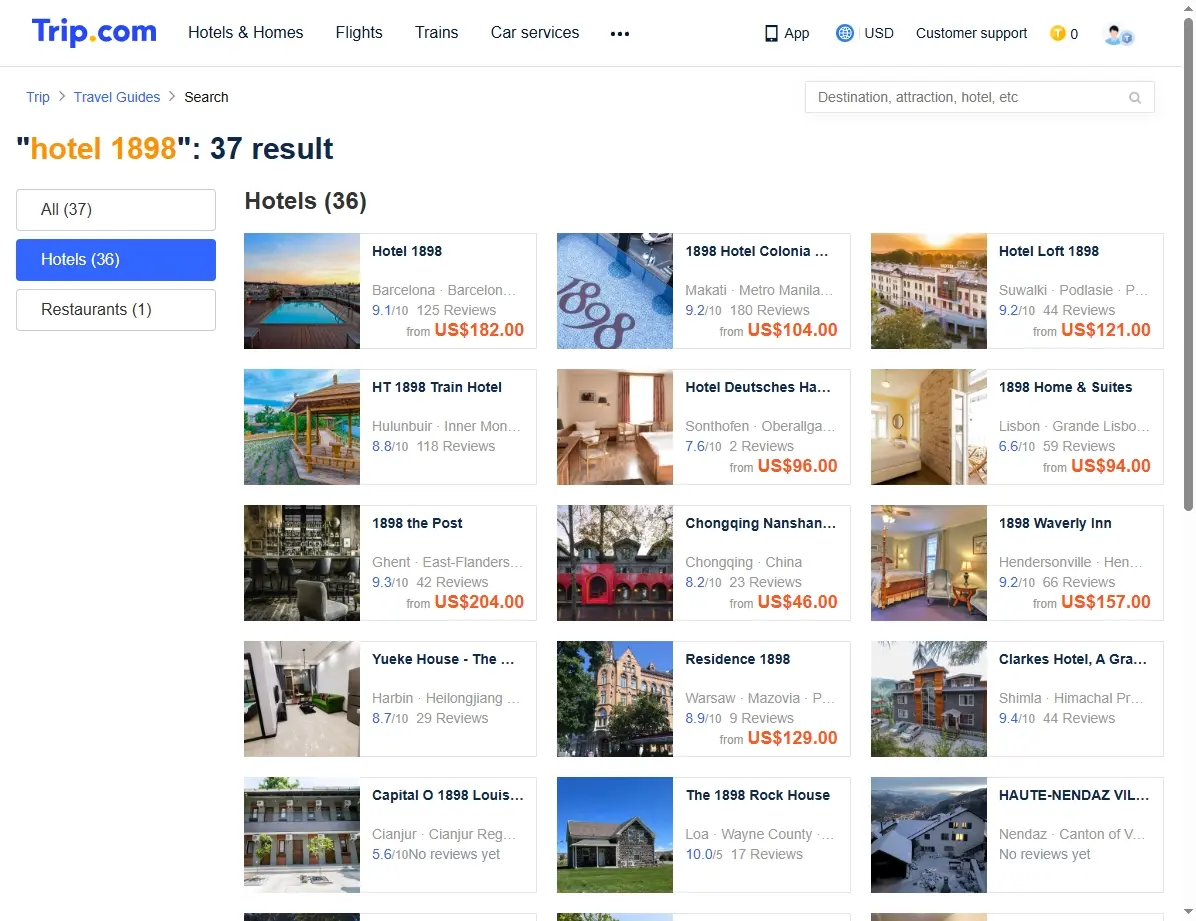Click '118 Reviews' text
This screenshot has width=1196, height=921.
(455, 446)
